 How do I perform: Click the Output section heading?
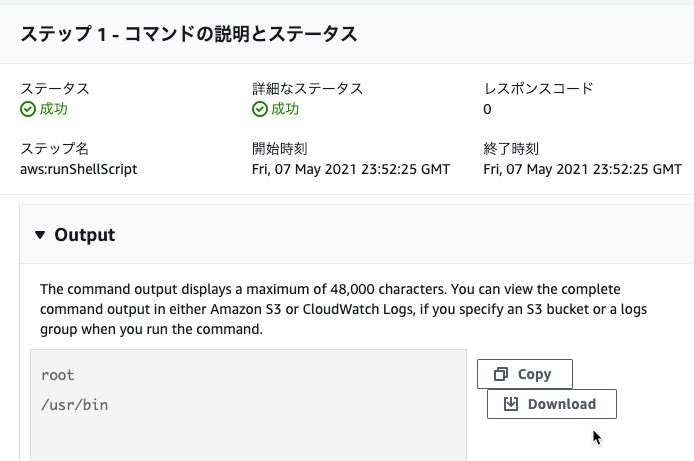(x=85, y=235)
